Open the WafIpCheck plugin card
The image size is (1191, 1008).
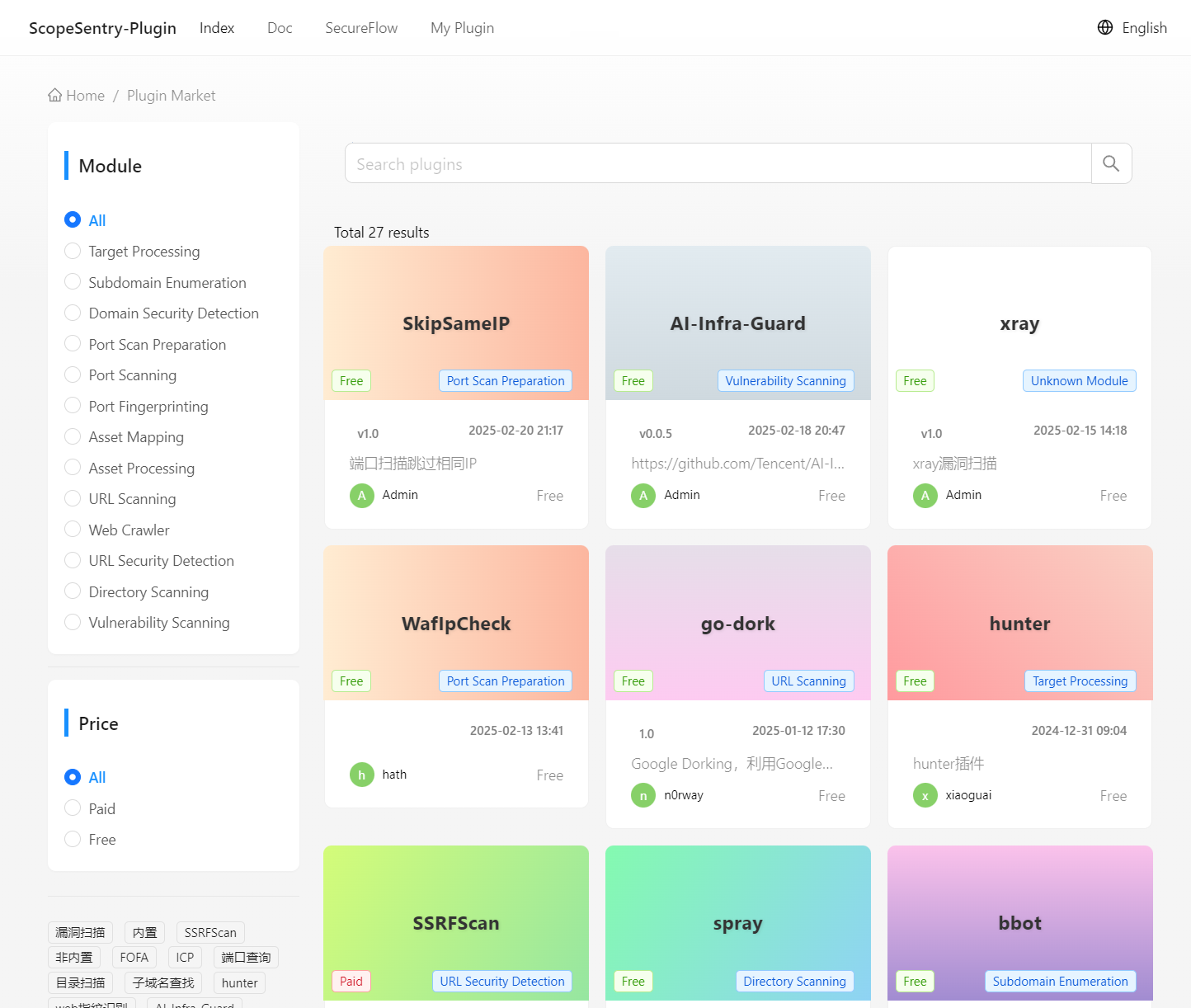point(456,676)
